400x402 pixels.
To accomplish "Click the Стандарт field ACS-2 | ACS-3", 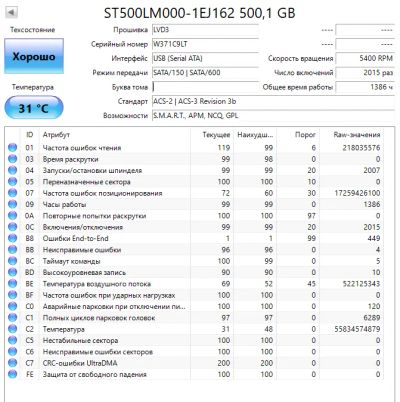I will [x=273, y=102].
